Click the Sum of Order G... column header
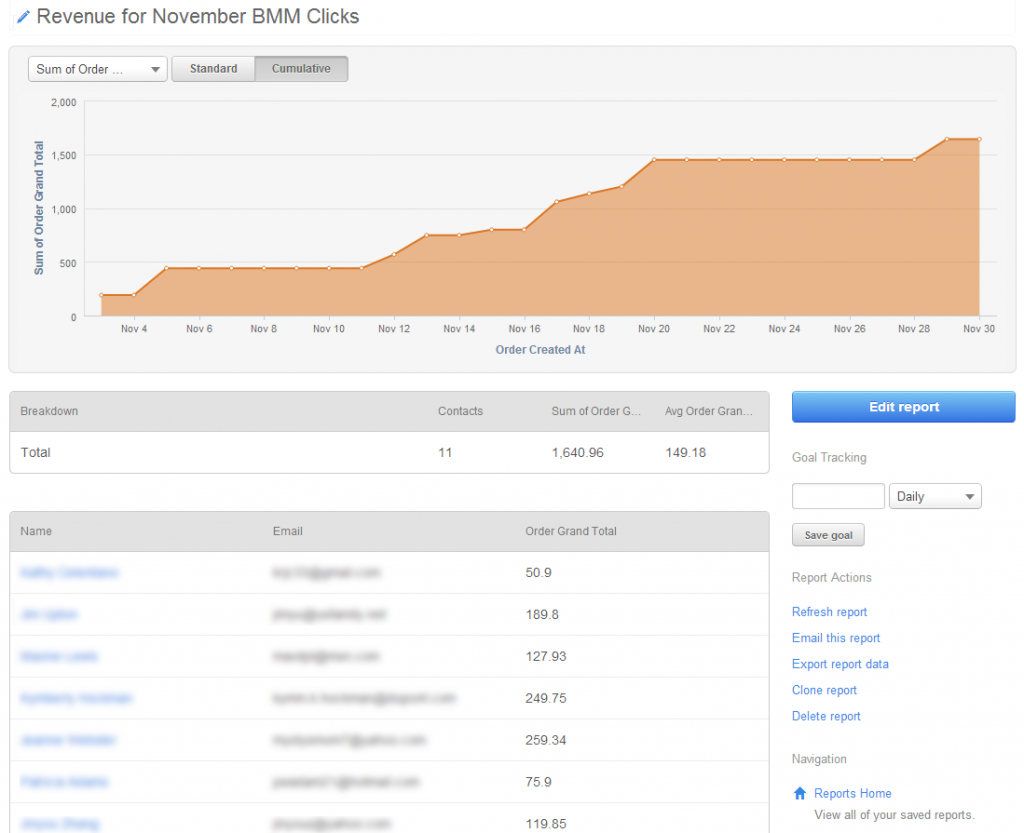1024x833 pixels. coord(596,411)
